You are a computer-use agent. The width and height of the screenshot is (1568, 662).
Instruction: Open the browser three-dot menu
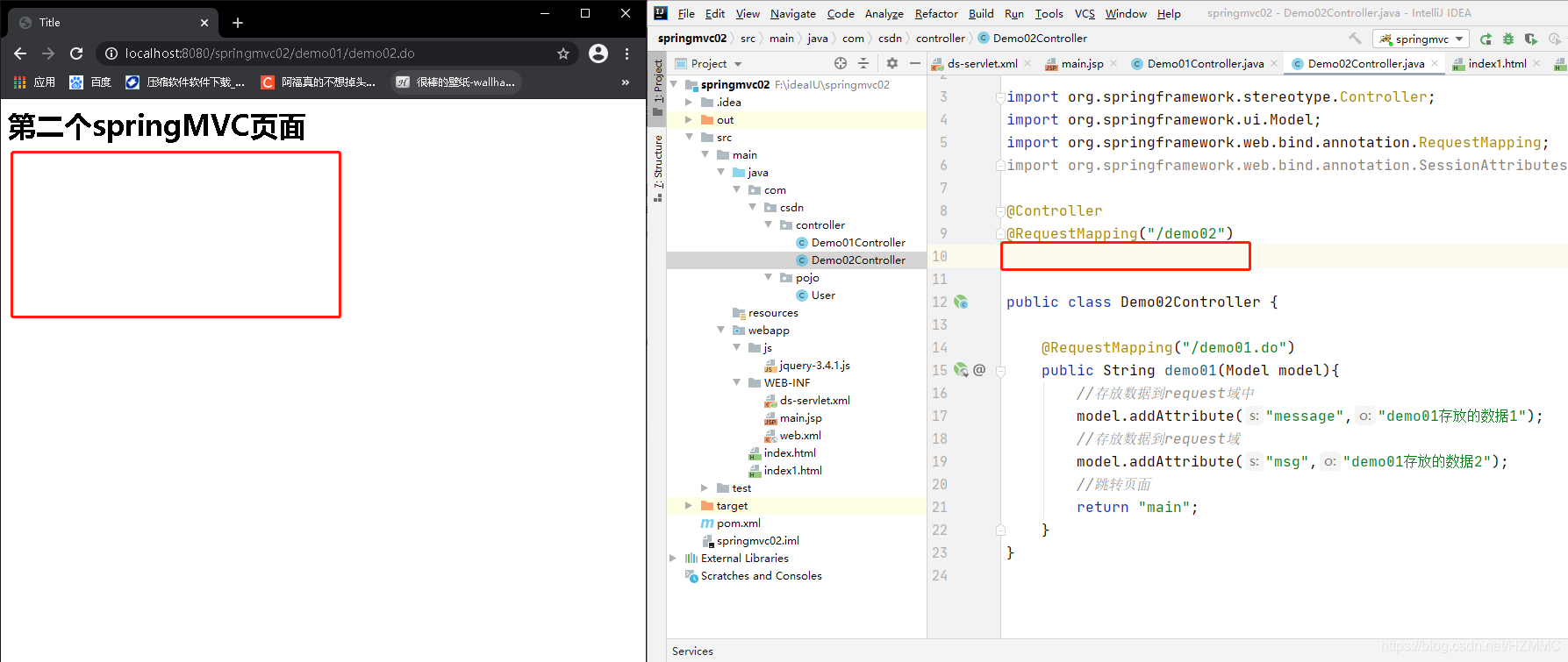626,53
